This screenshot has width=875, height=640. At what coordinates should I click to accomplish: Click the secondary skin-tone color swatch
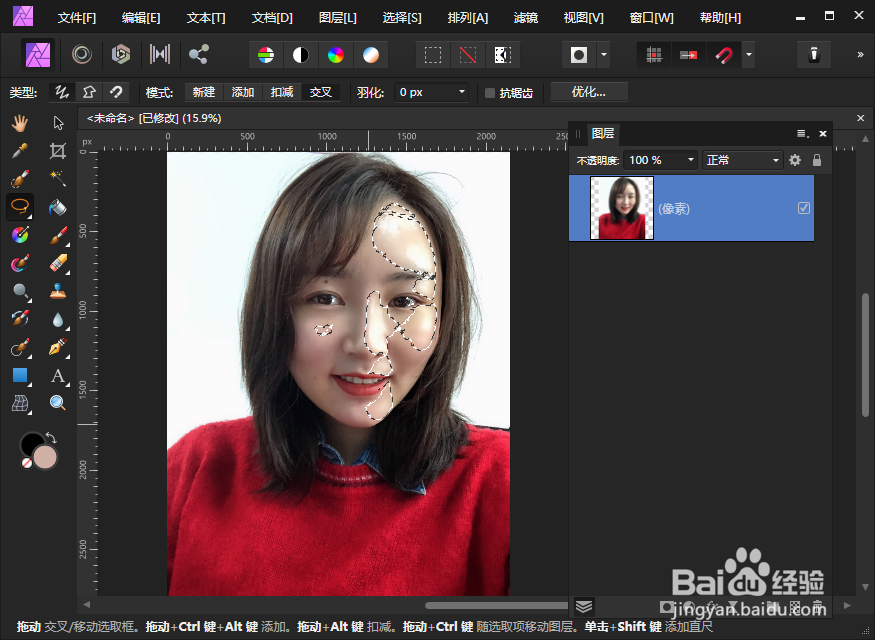click(x=45, y=458)
